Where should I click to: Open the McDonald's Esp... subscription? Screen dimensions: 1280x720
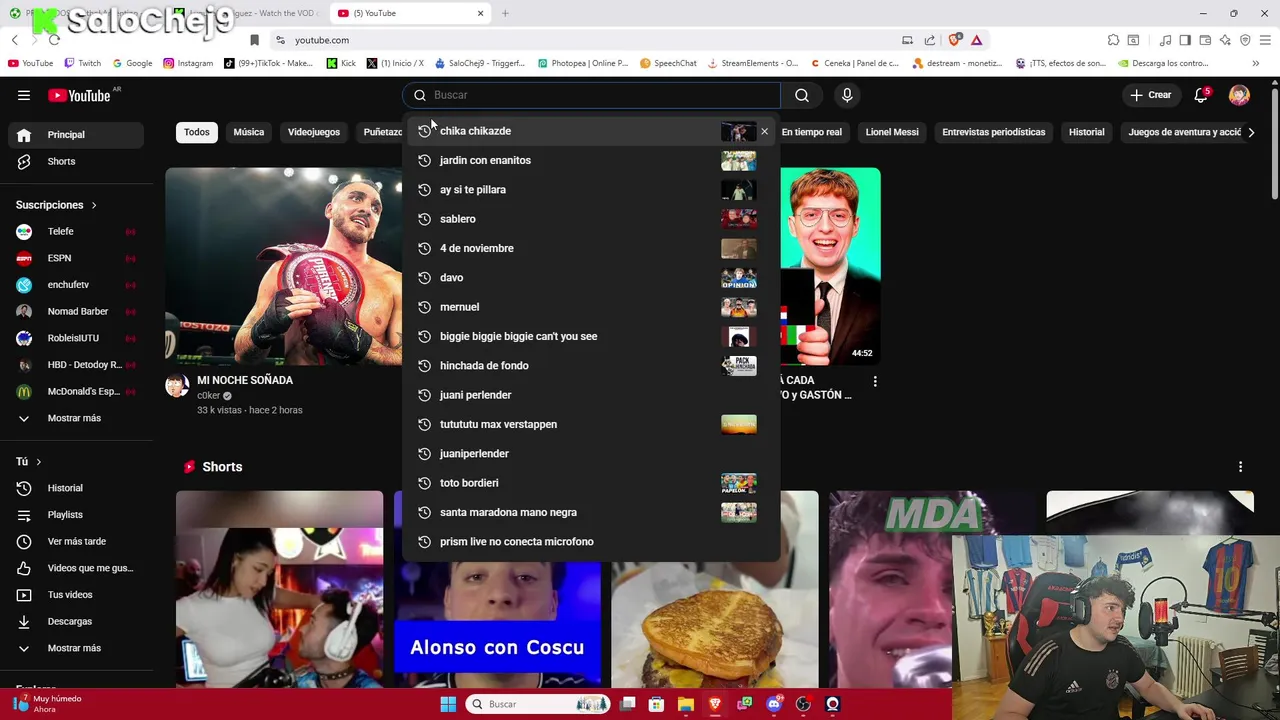click(x=76, y=391)
